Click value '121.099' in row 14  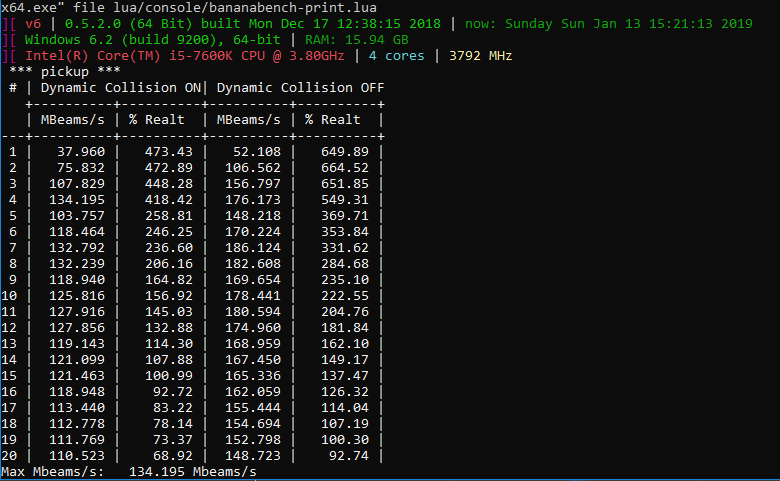click(x=77, y=360)
